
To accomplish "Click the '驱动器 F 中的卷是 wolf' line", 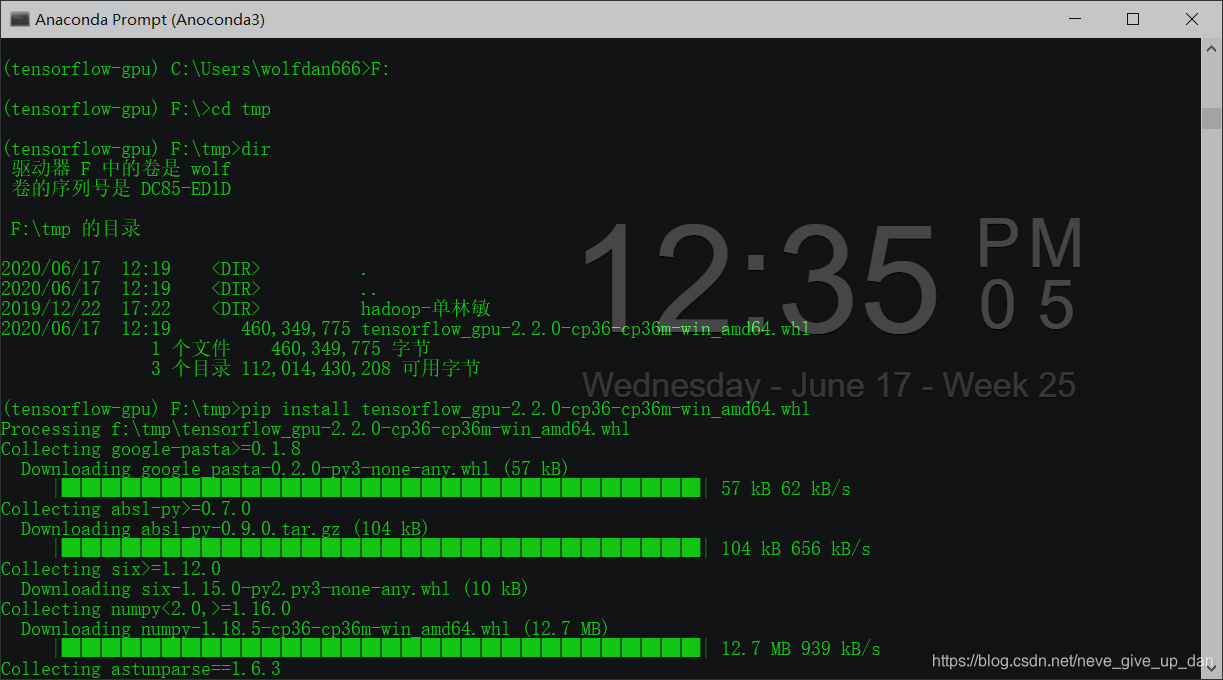I will click(x=120, y=169).
